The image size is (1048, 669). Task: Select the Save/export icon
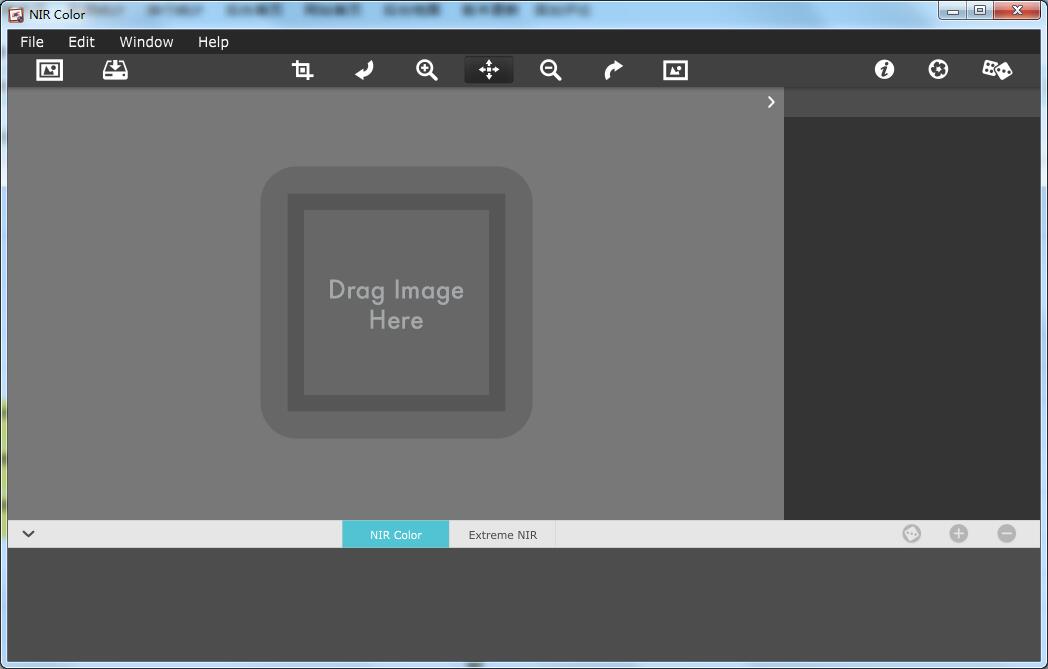click(114, 70)
